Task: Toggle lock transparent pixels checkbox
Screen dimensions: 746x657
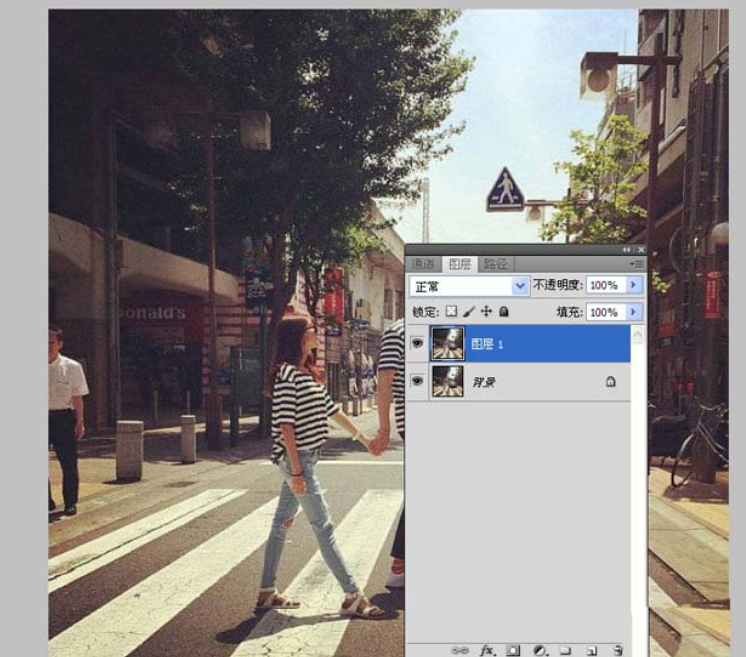Action: (451, 312)
